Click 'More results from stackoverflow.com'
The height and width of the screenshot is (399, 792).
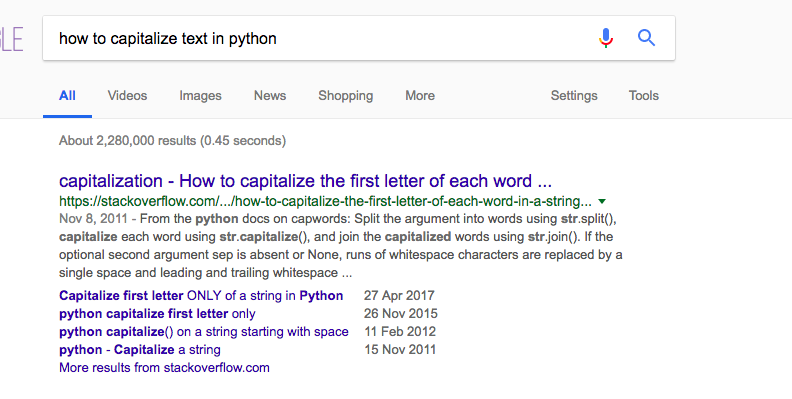[x=164, y=368]
